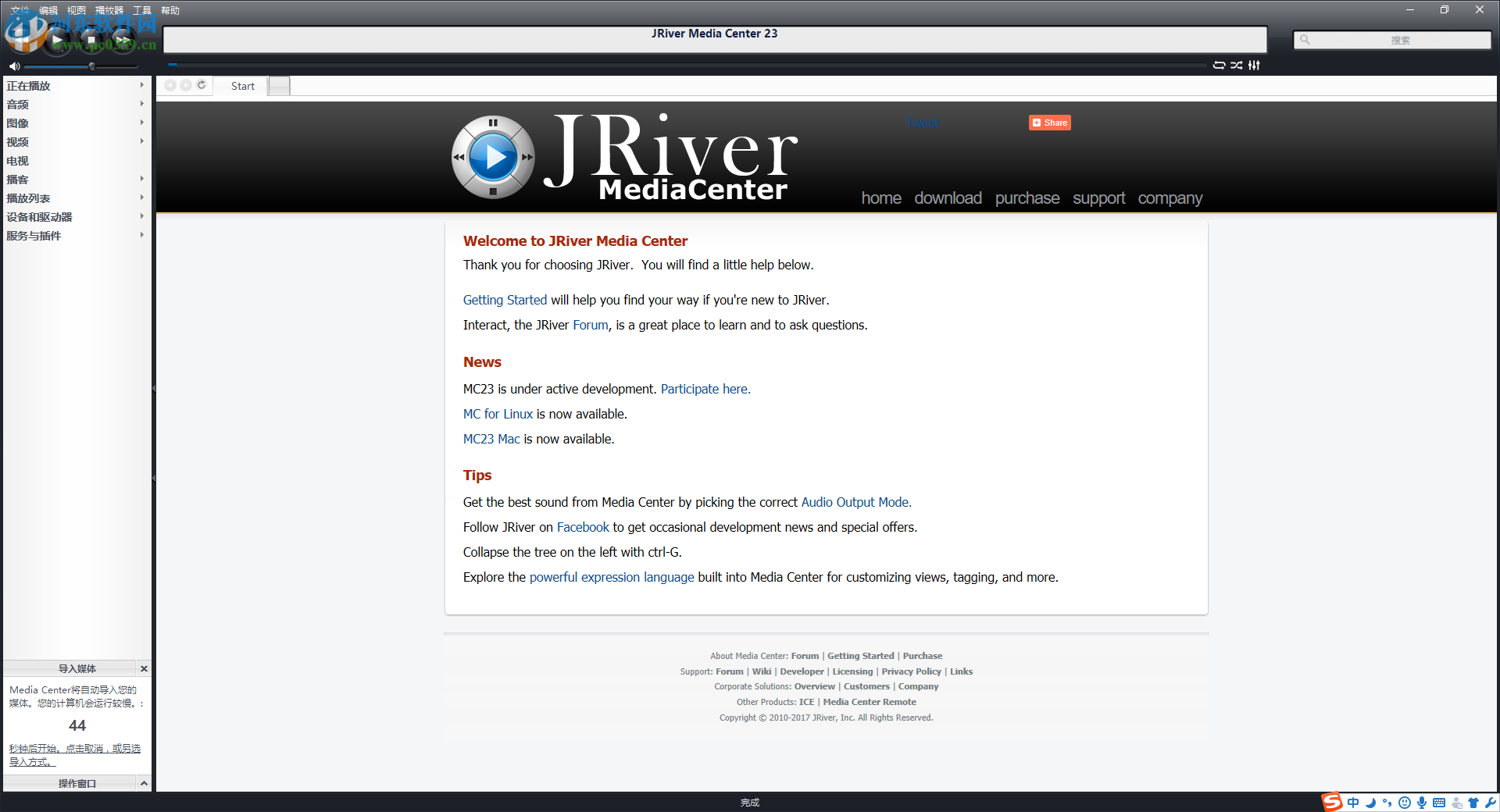Image resolution: width=1500 pixels, height=812 pixels.
Task: Click the JRiver play-button logo
Action: point(493,157)
